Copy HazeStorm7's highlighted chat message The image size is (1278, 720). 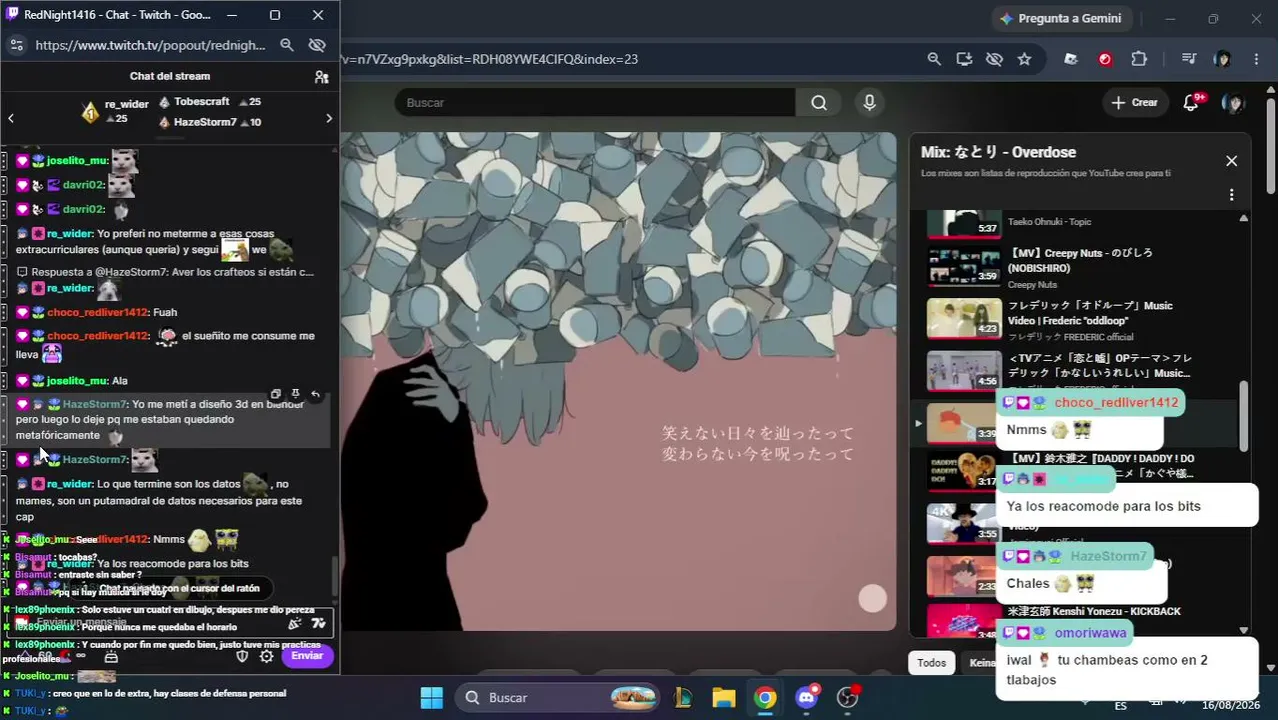[276, 395]
